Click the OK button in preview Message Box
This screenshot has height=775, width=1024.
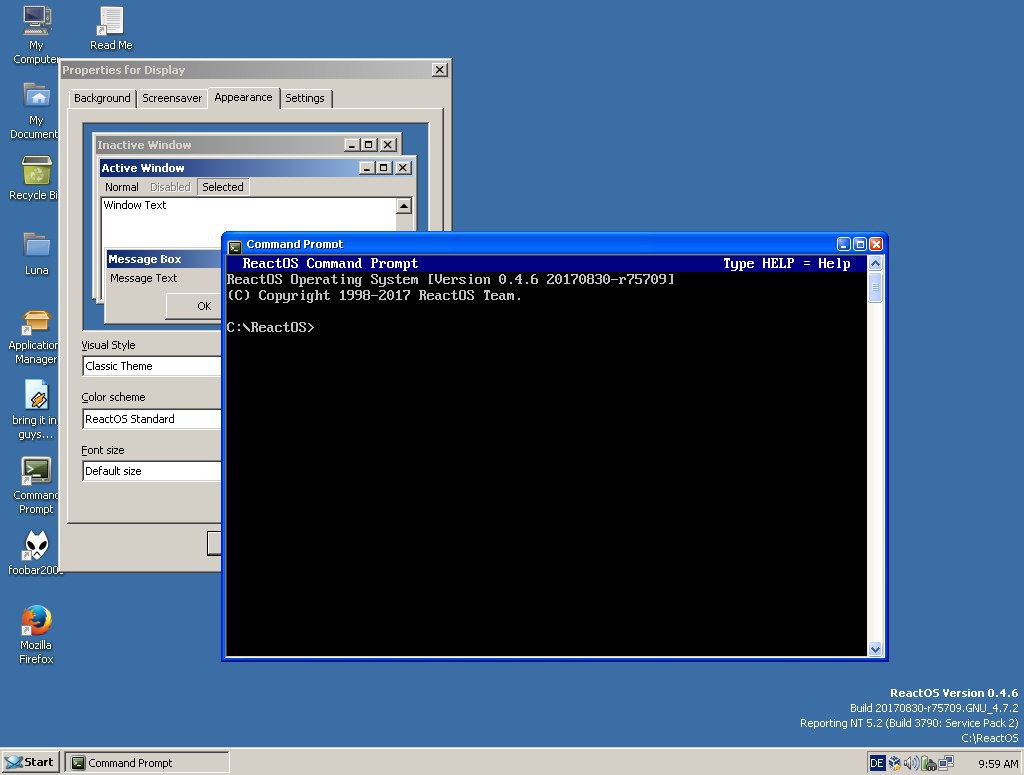pos(195,306)
